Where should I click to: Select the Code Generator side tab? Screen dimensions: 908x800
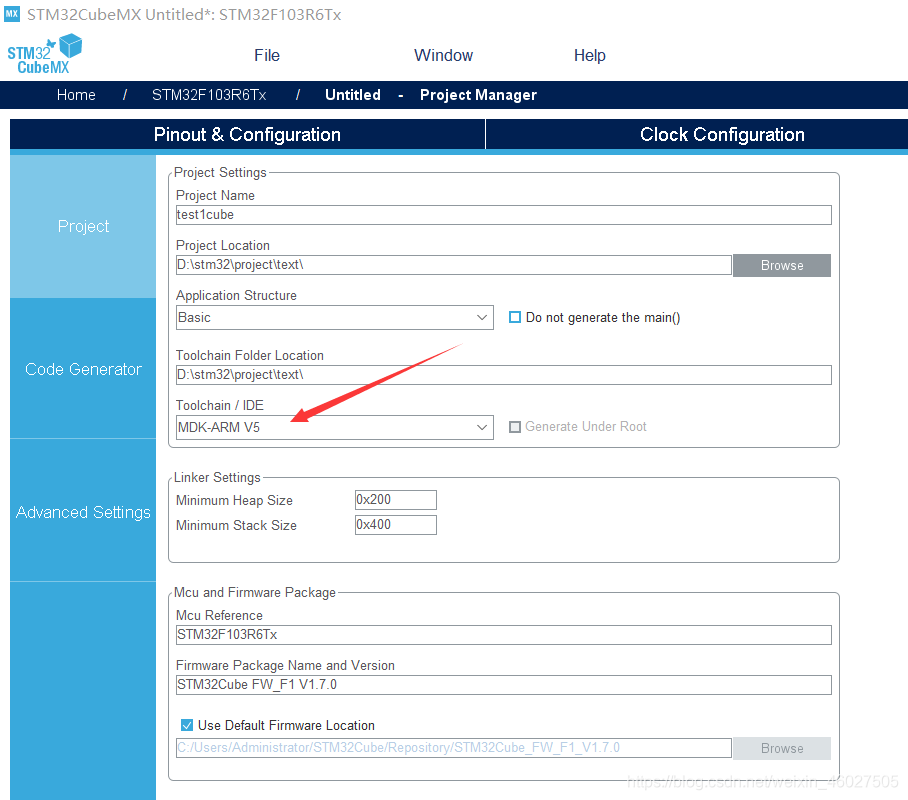[83, 369]
